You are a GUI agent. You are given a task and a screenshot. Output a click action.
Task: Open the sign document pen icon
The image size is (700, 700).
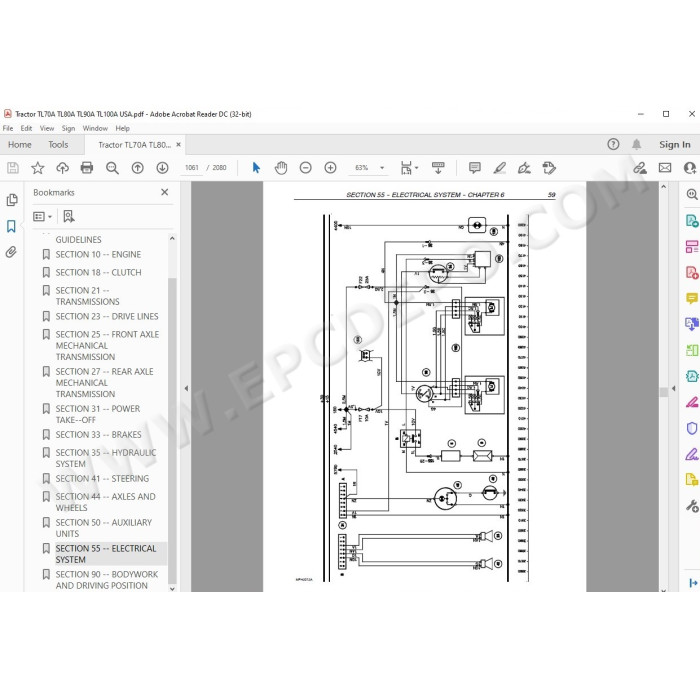524,168
